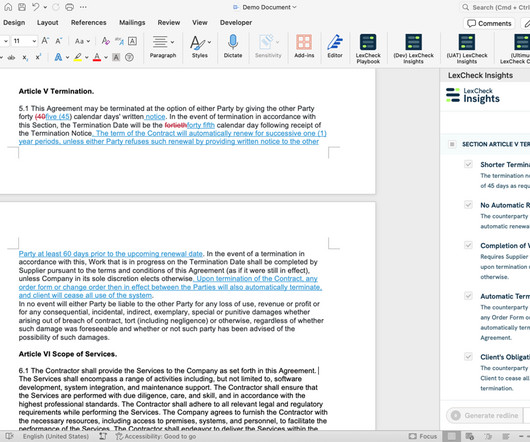
Task: Open the phonetic guide icon
Action: (x=119, y=41)
